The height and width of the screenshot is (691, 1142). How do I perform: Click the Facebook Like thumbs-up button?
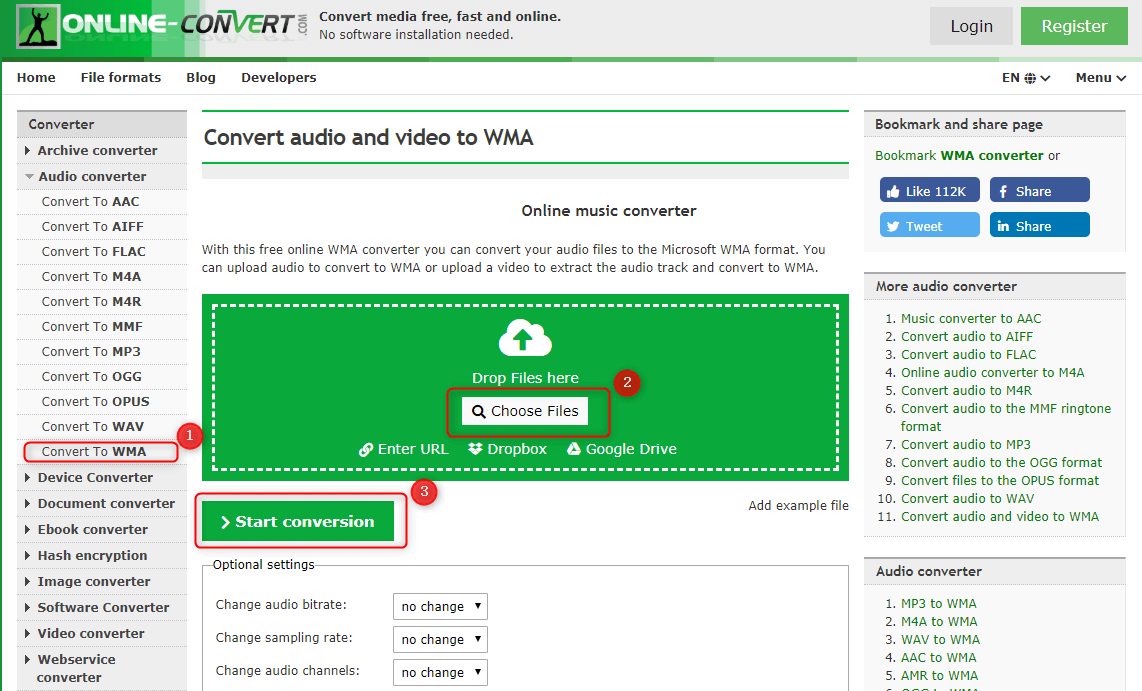click(929, 191)
